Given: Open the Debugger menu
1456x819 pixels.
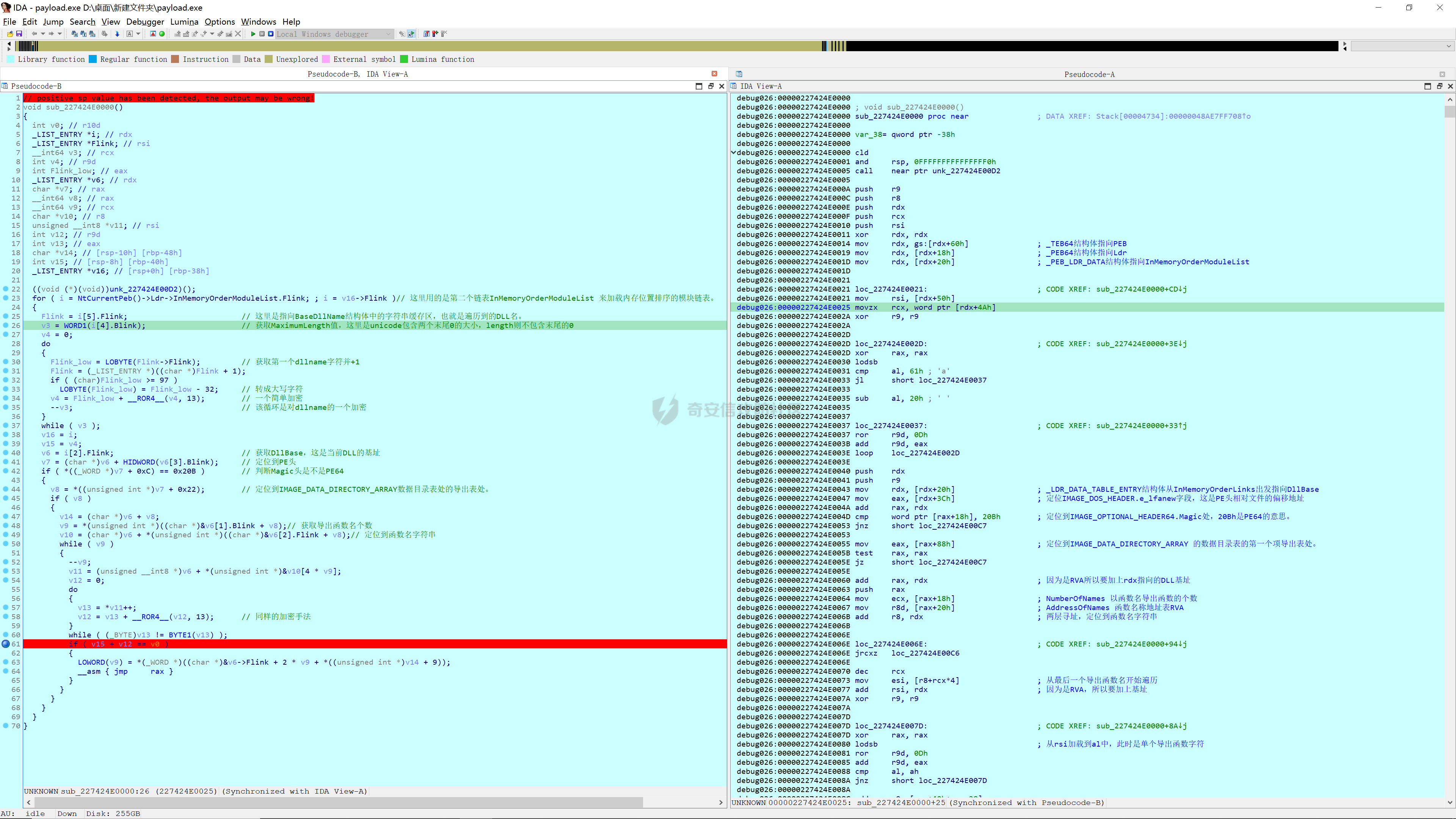Looking at the screenshot, I should (145, 22).
